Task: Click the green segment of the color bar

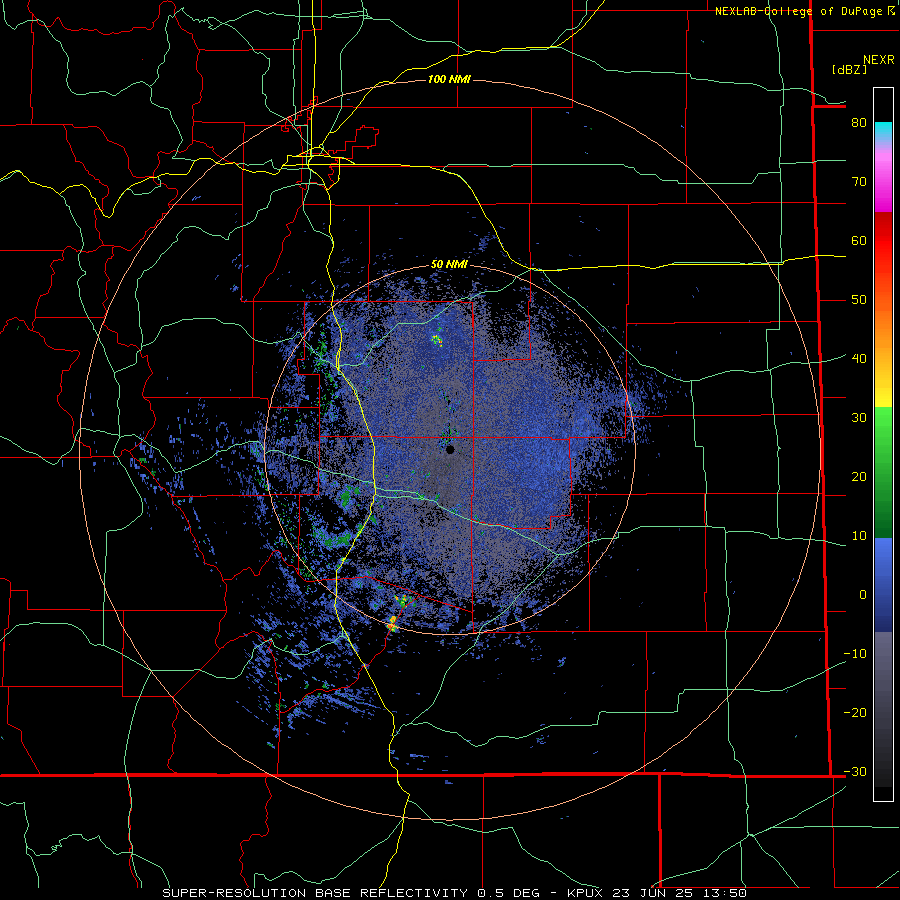Action: tap(883, 472)
